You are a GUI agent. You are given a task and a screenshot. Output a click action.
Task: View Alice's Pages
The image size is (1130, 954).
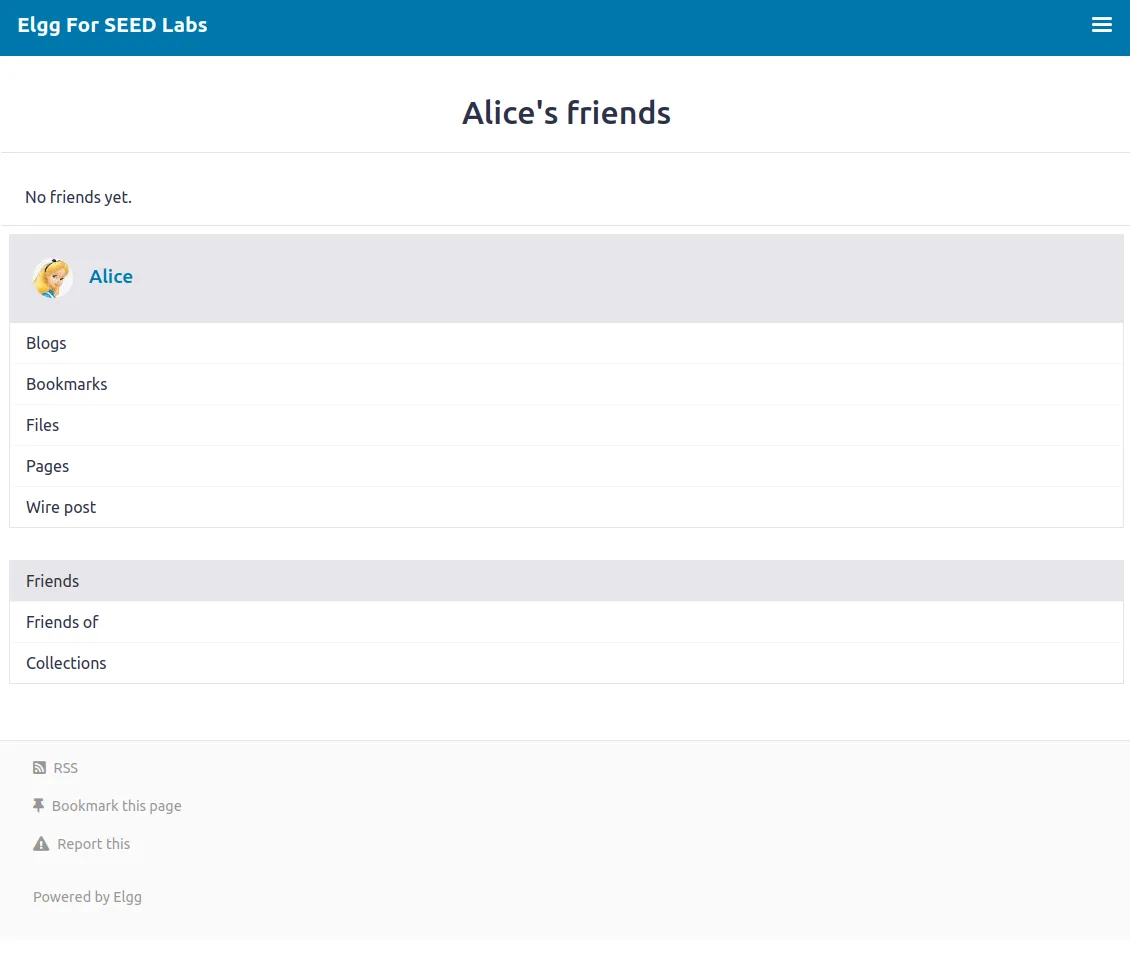point(47,466)
